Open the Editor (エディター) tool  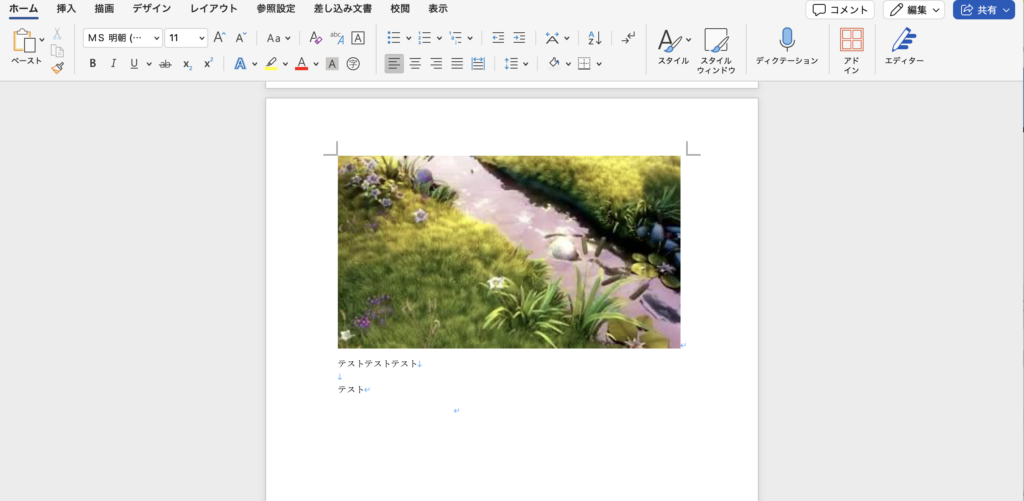pos(904,46)
